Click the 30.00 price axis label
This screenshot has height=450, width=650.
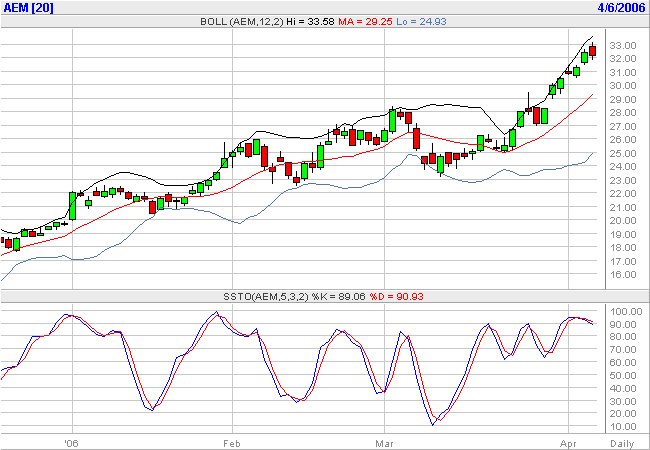pyautogui.click(x=623, y=86)
